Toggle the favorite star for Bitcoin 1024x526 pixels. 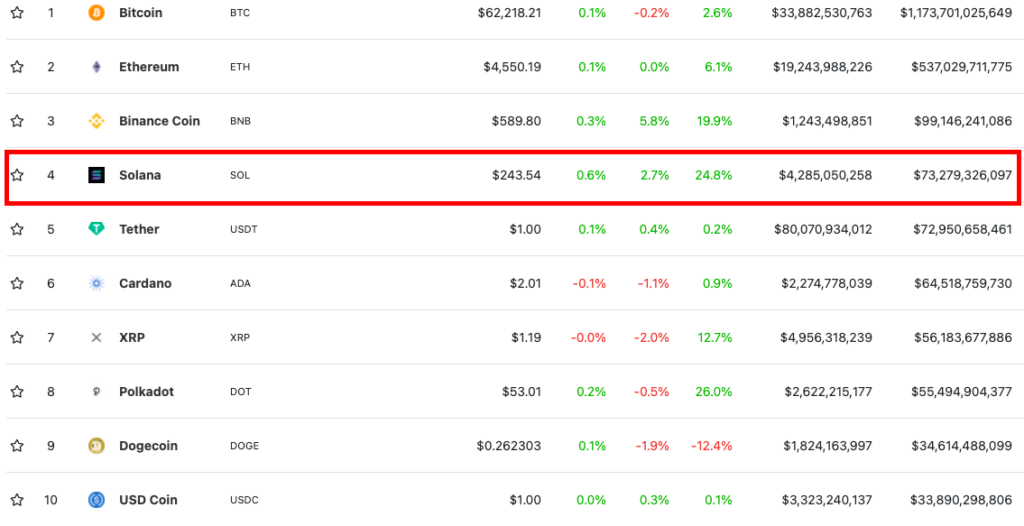click(17, 13)
